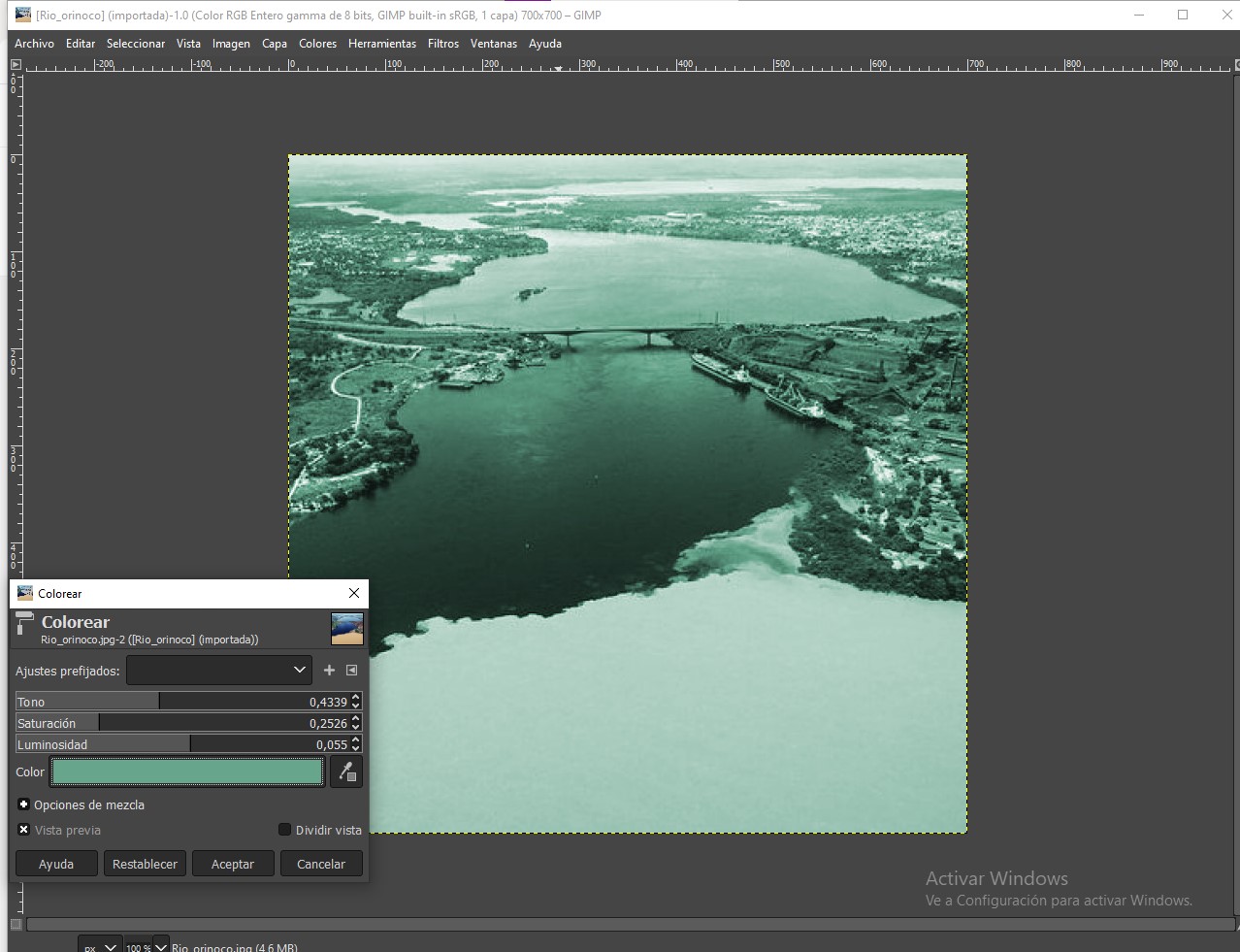Click the Aceptar button
Image resolution: width=1240 pixels, height=952 pixels.
click(233, 864)
